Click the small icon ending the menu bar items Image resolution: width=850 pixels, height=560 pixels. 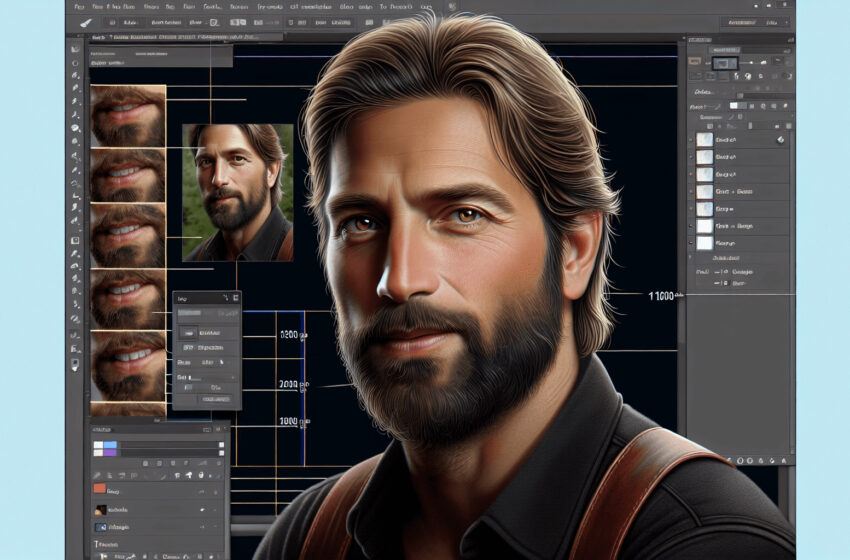(453, 6)
